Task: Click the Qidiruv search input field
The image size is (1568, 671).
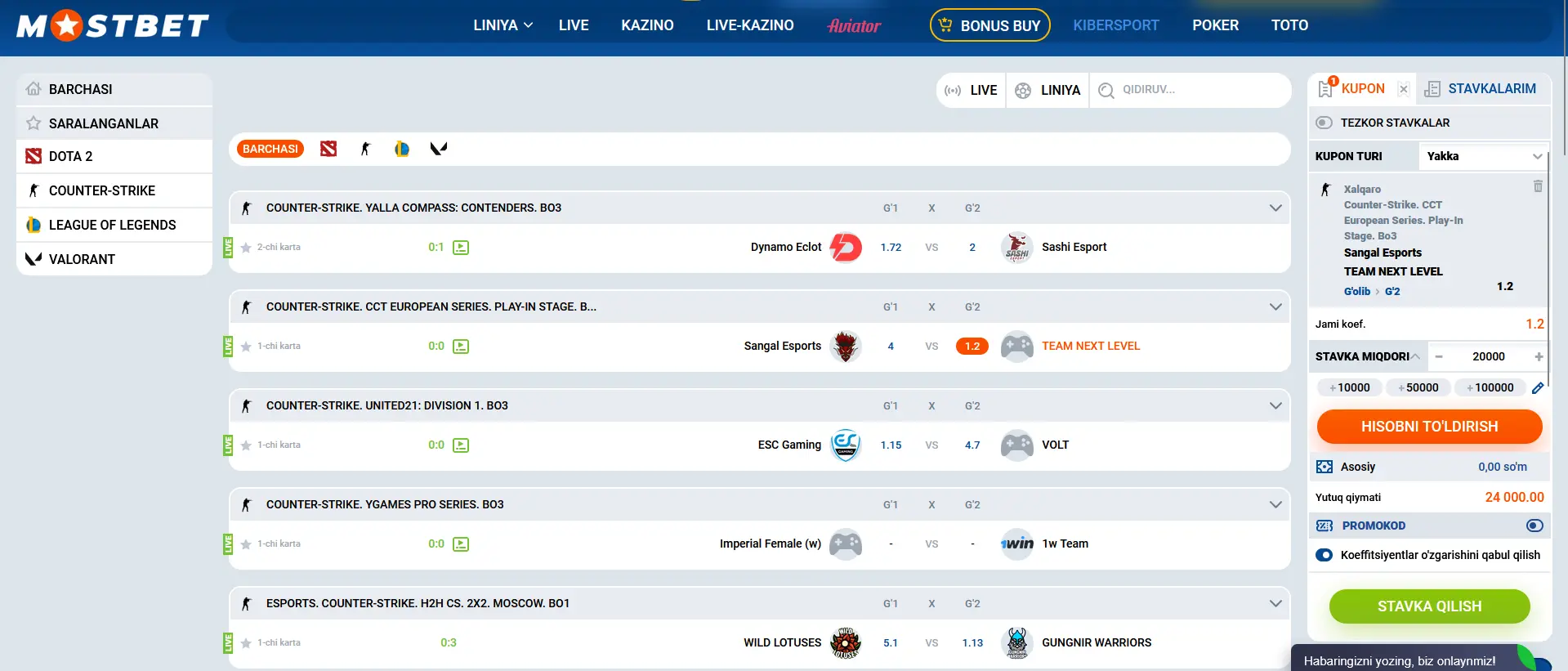Action: point(1201,90)
